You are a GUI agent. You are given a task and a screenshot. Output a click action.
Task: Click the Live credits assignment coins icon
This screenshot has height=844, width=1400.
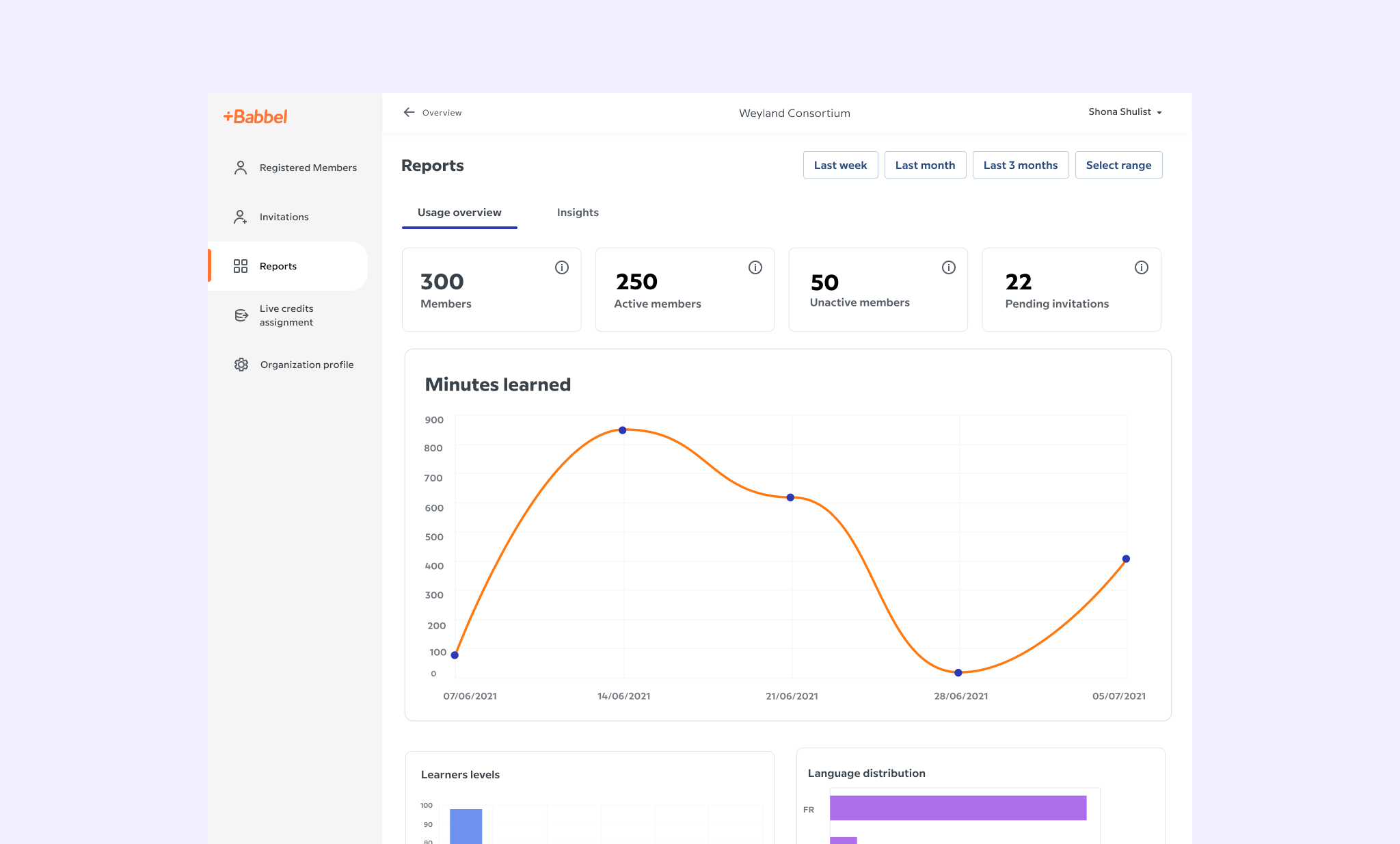point(241,315)
